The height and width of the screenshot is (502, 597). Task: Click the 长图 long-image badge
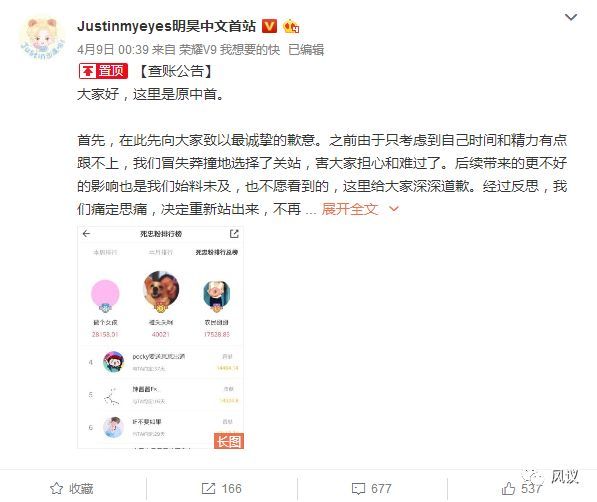228,441
